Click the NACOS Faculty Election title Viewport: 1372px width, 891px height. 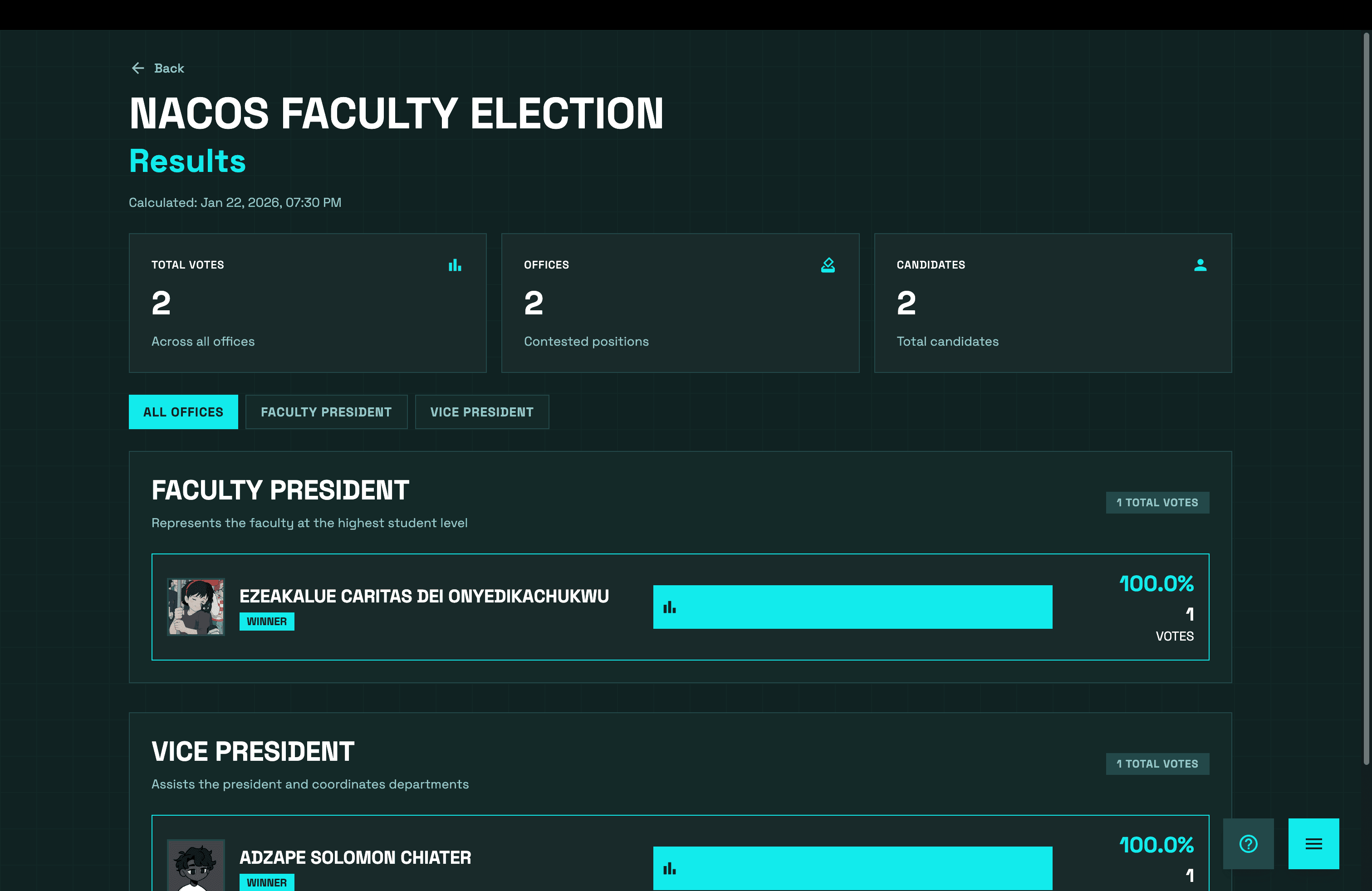397,113
